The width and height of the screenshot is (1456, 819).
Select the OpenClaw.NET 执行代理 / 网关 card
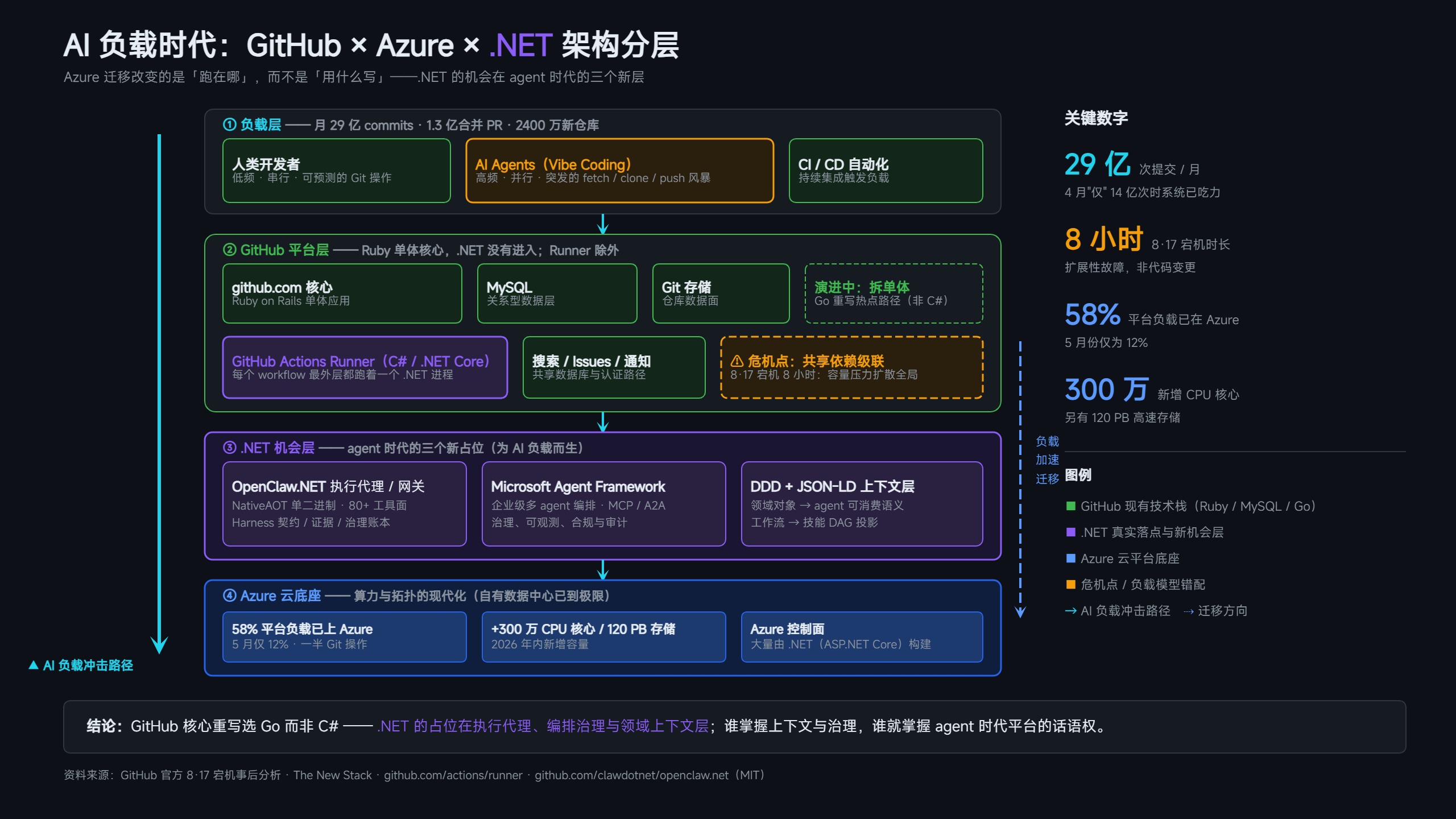point(345,504)
